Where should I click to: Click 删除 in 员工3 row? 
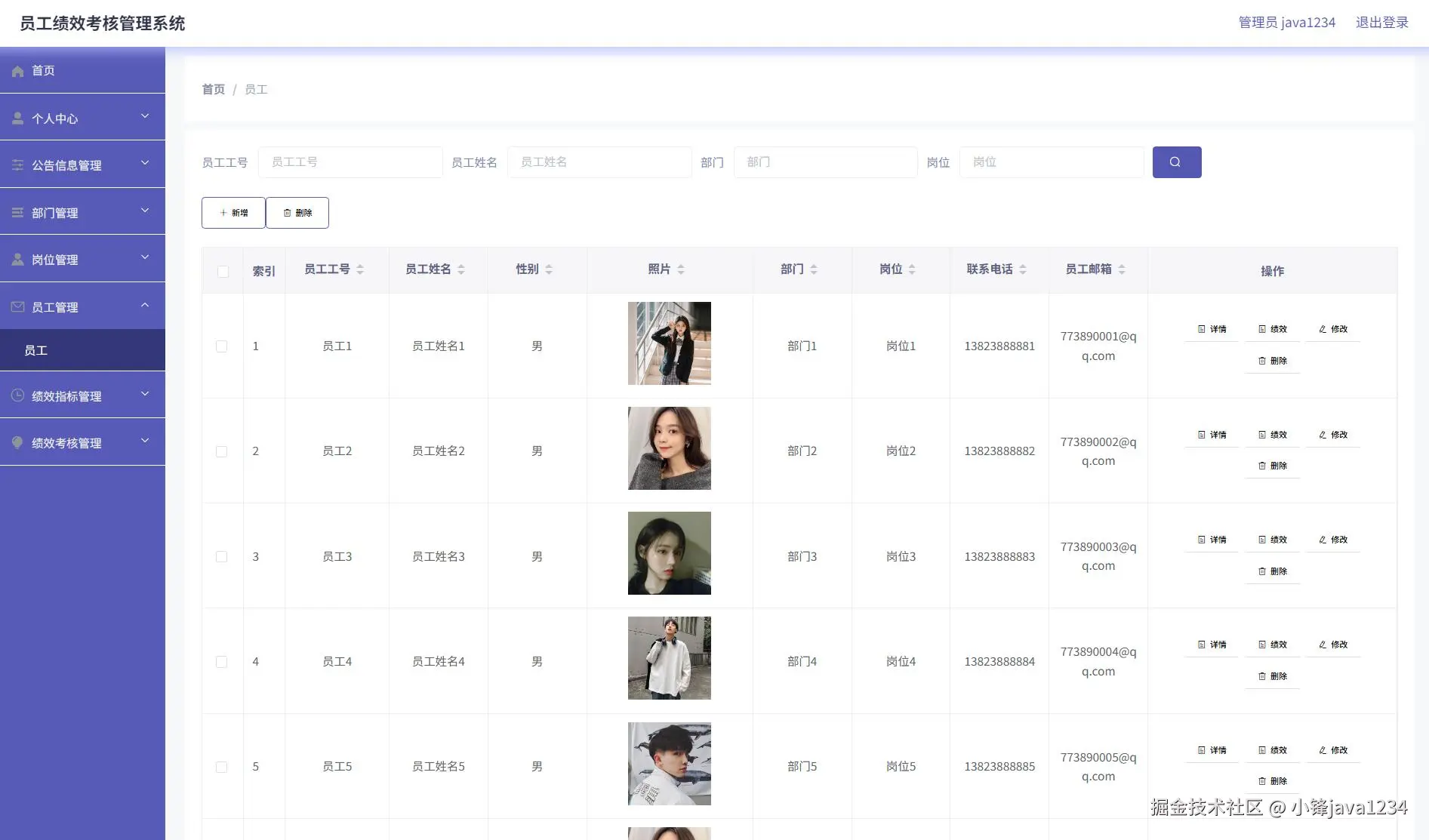coord(1272,571)
